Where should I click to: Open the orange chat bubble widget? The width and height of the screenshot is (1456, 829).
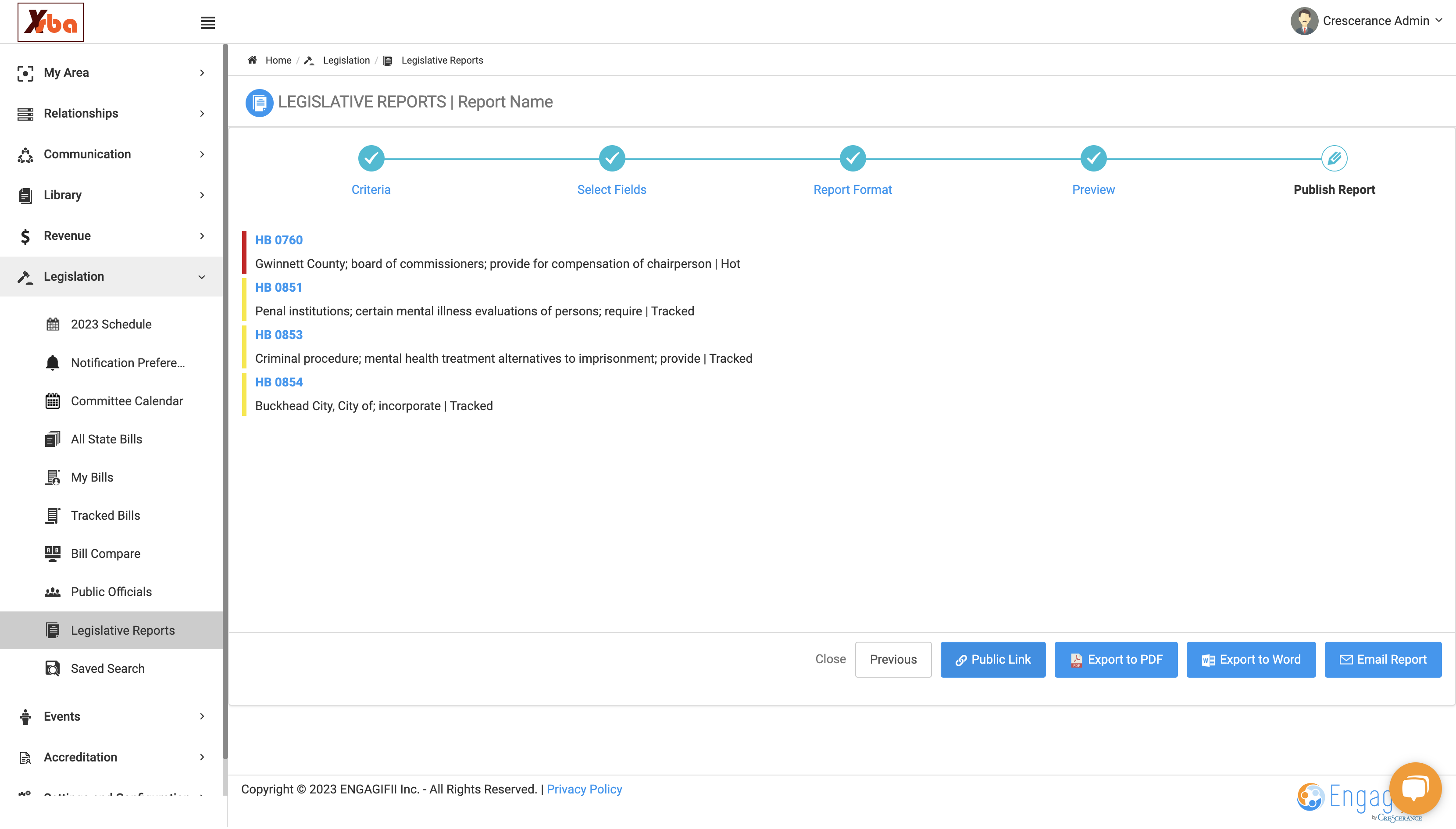tap(1415, 788)
